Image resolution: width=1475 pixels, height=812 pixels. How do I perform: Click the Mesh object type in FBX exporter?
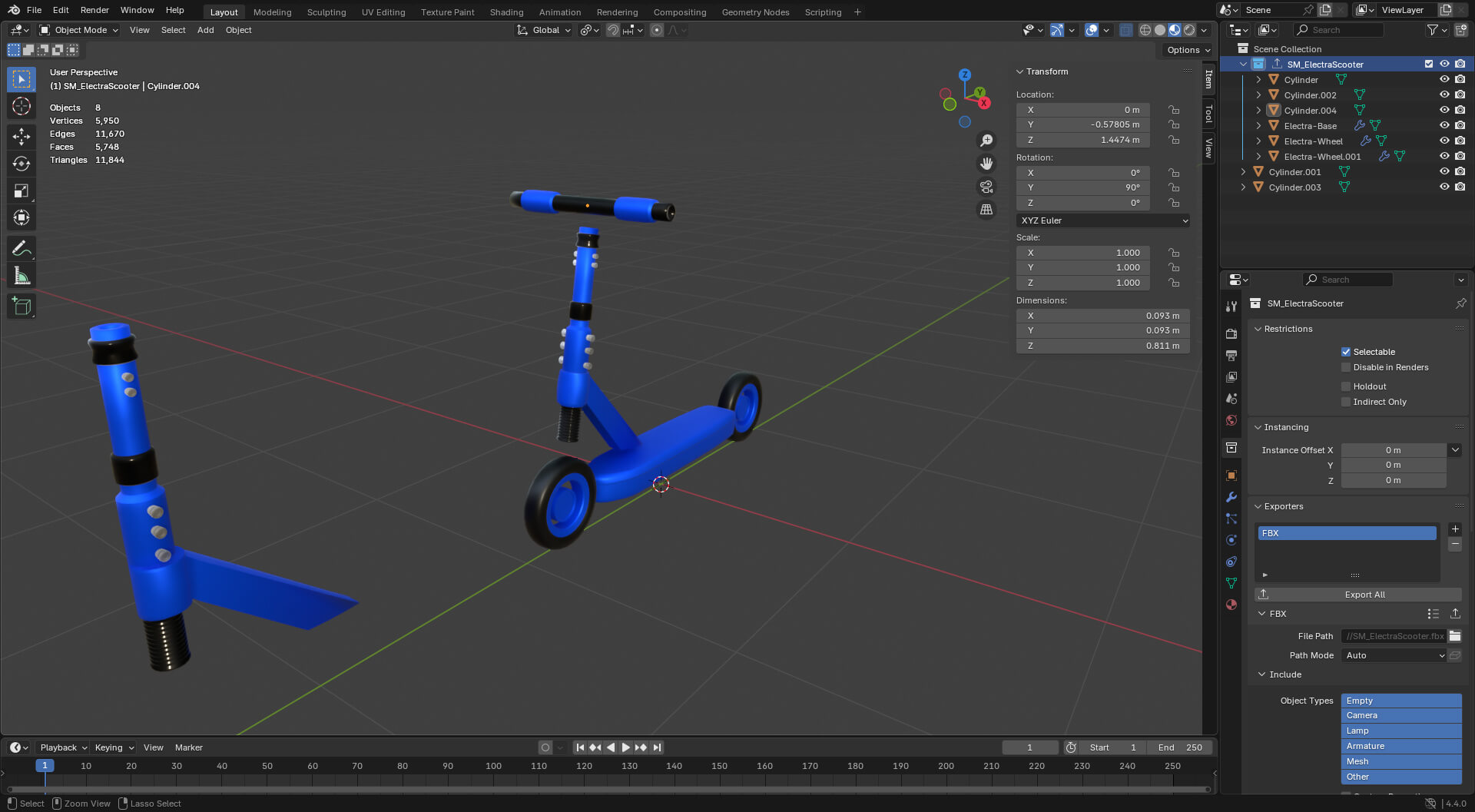[x=1401, y=761]
